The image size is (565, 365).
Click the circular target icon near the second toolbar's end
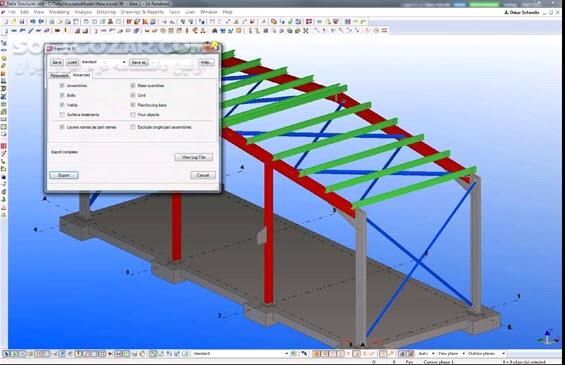376,31
